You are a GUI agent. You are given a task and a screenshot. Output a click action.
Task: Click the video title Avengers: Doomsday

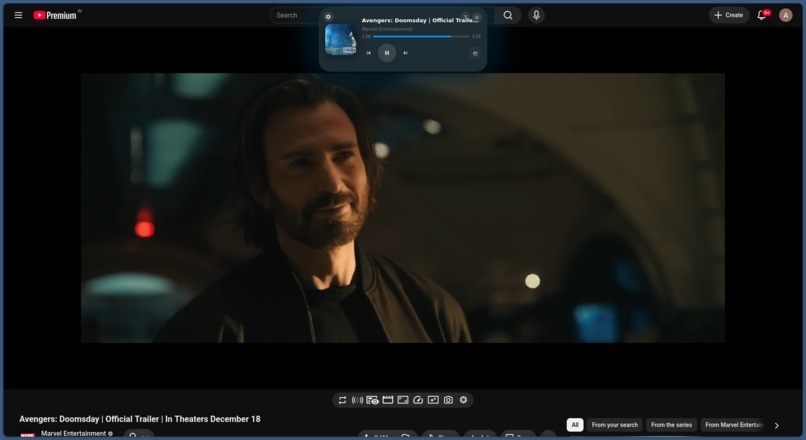(x=140, y=419)
